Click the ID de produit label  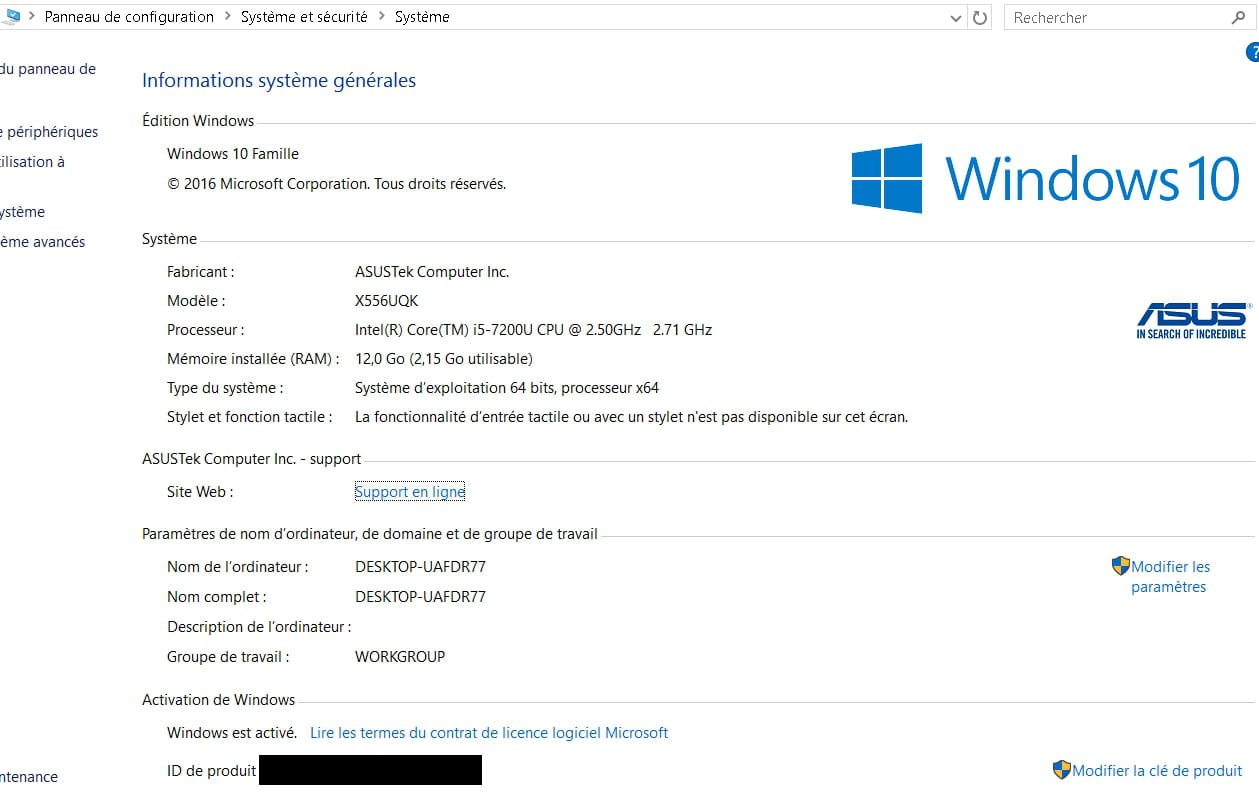click(x=212, y=771)
